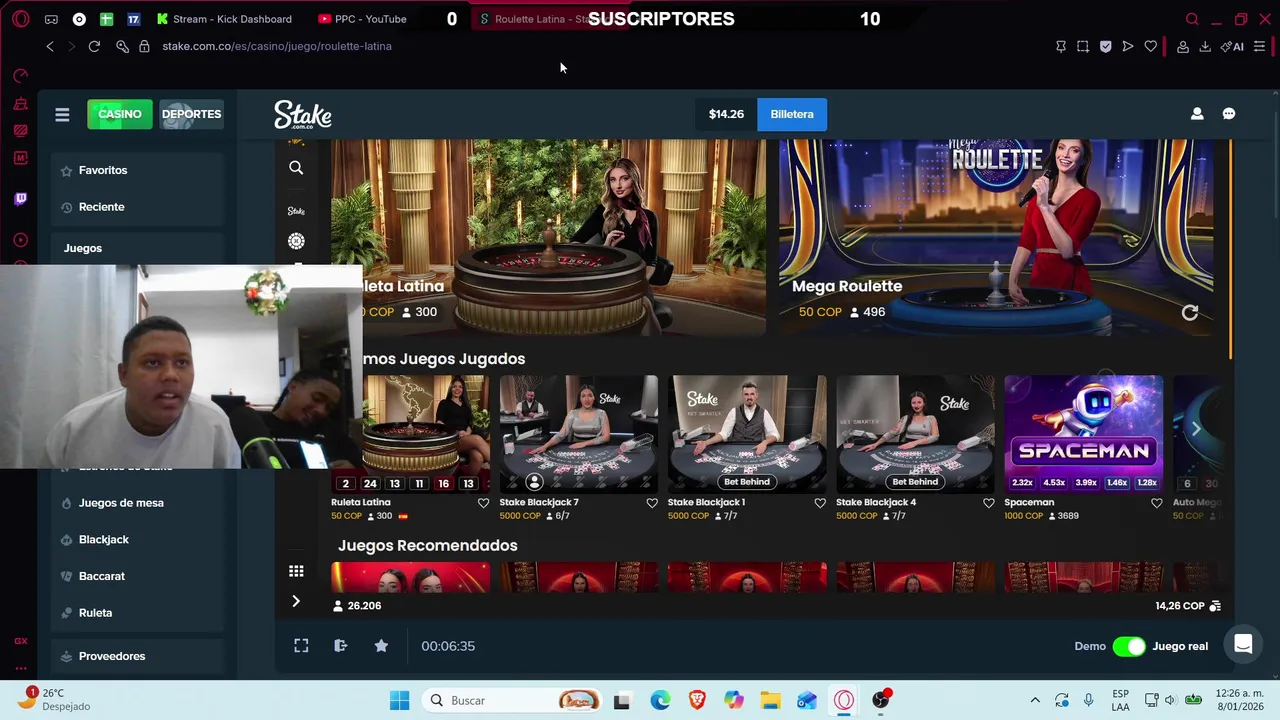Open Twitch in the Opera sidebar
Viewport: 1280px width, 720px height.
point(21,199)
